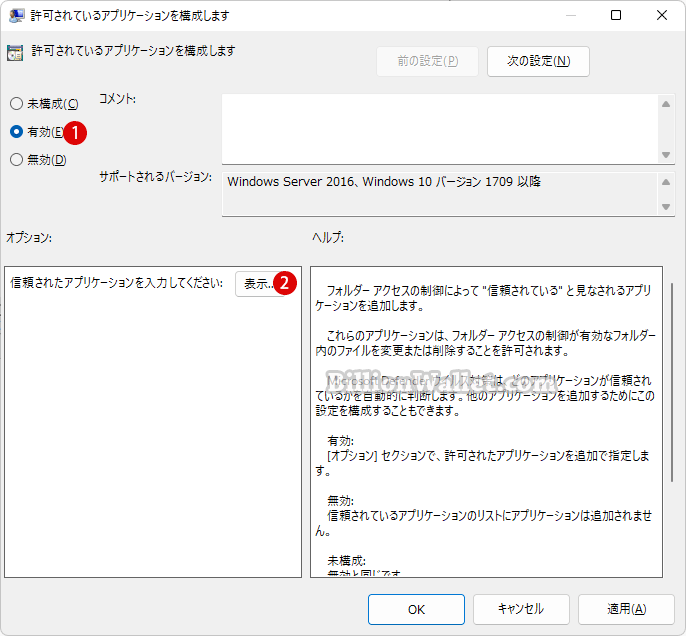Click the 信頼されたアプリケーションを入力してください label

click(116, 283)
